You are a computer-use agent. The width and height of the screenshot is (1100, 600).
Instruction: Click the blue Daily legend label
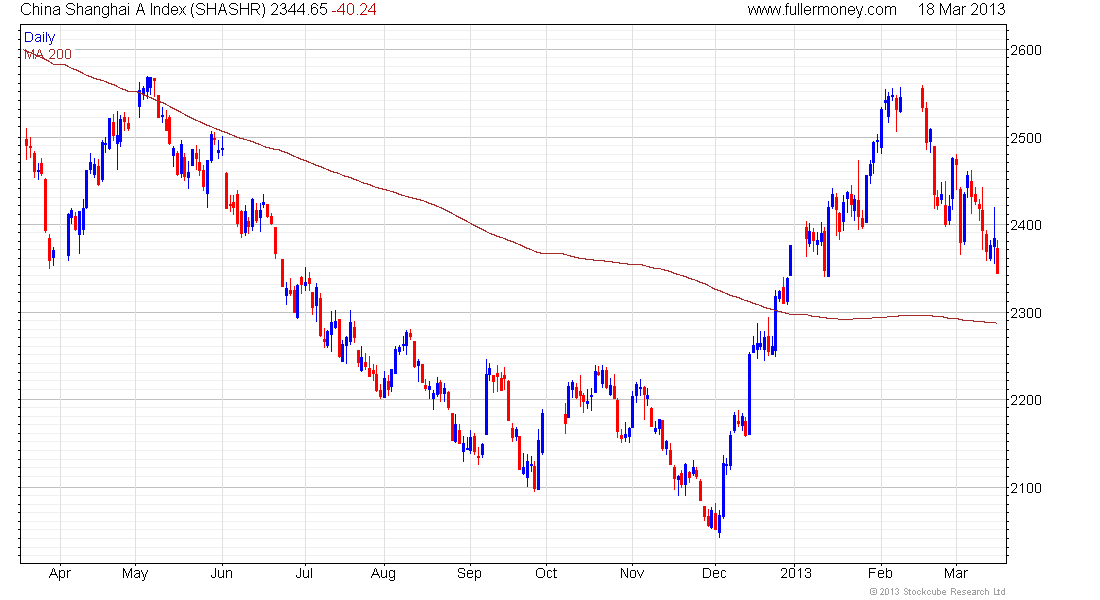(x=39, y=37)
